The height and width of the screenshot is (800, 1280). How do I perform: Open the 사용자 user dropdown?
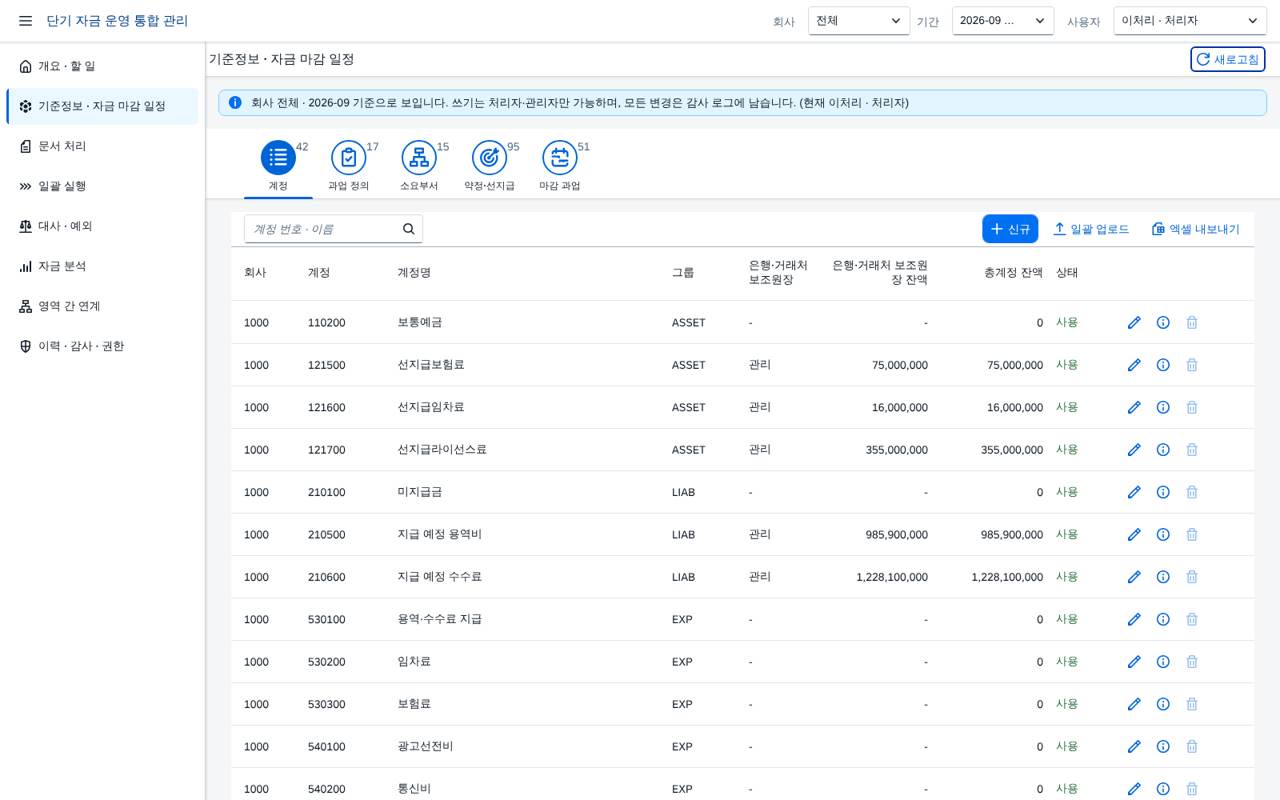tap(1190, 21)
